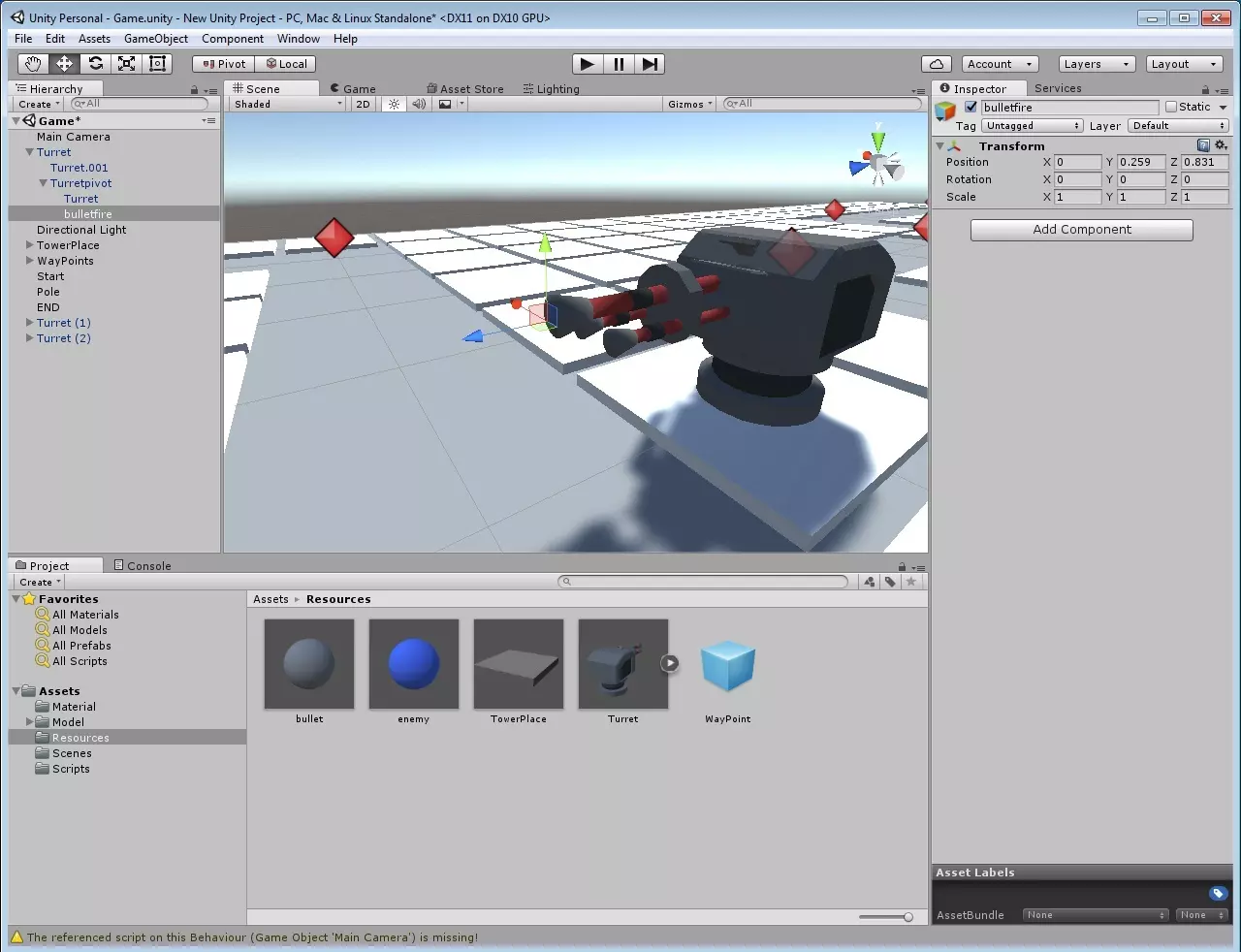Open the Layers dropdown
Screen dimensions: 1241x952
tap(1096, 64)
